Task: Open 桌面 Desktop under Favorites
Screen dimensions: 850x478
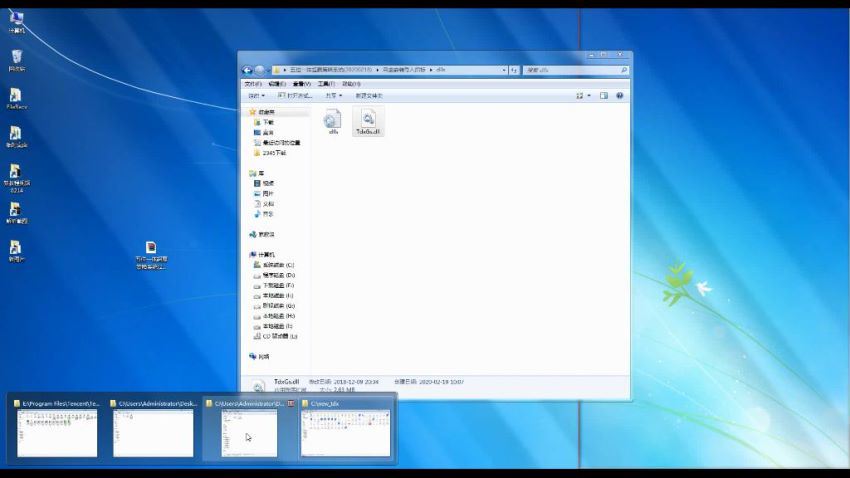Action: (x=264, y=132)
